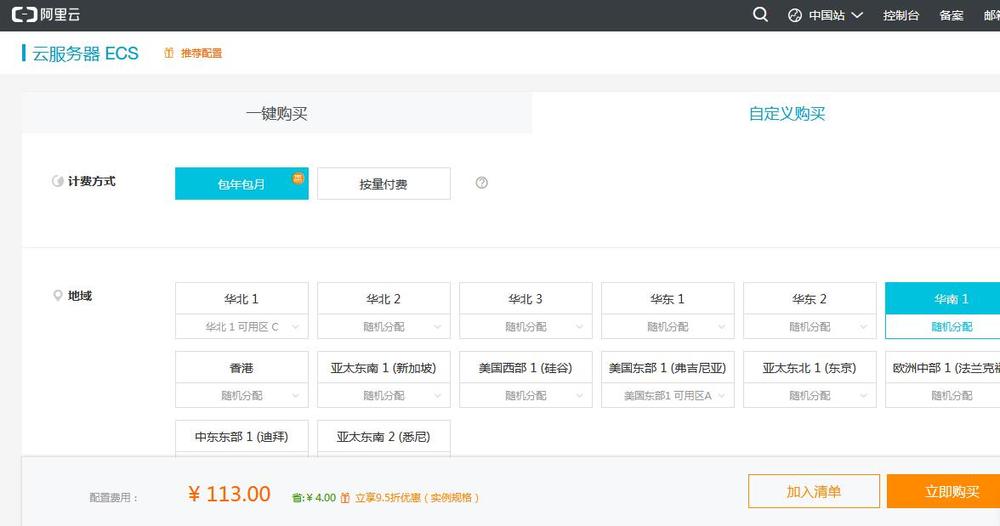The width and height of the screenshot is (1000, 526).
Task: Select 包年包月 billing method
Action: coord(242,184)
